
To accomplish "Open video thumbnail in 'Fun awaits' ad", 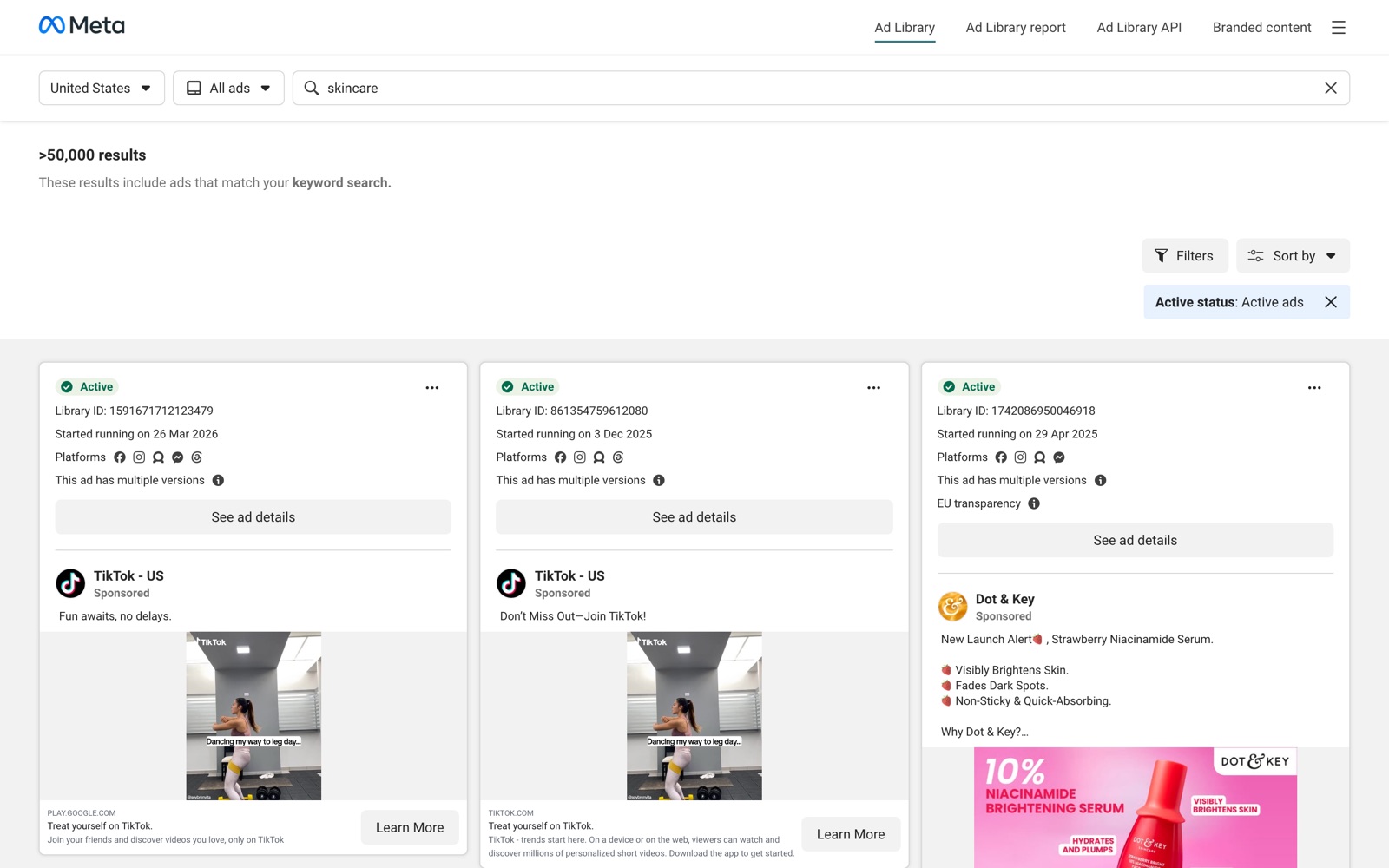I will point(253,716).
